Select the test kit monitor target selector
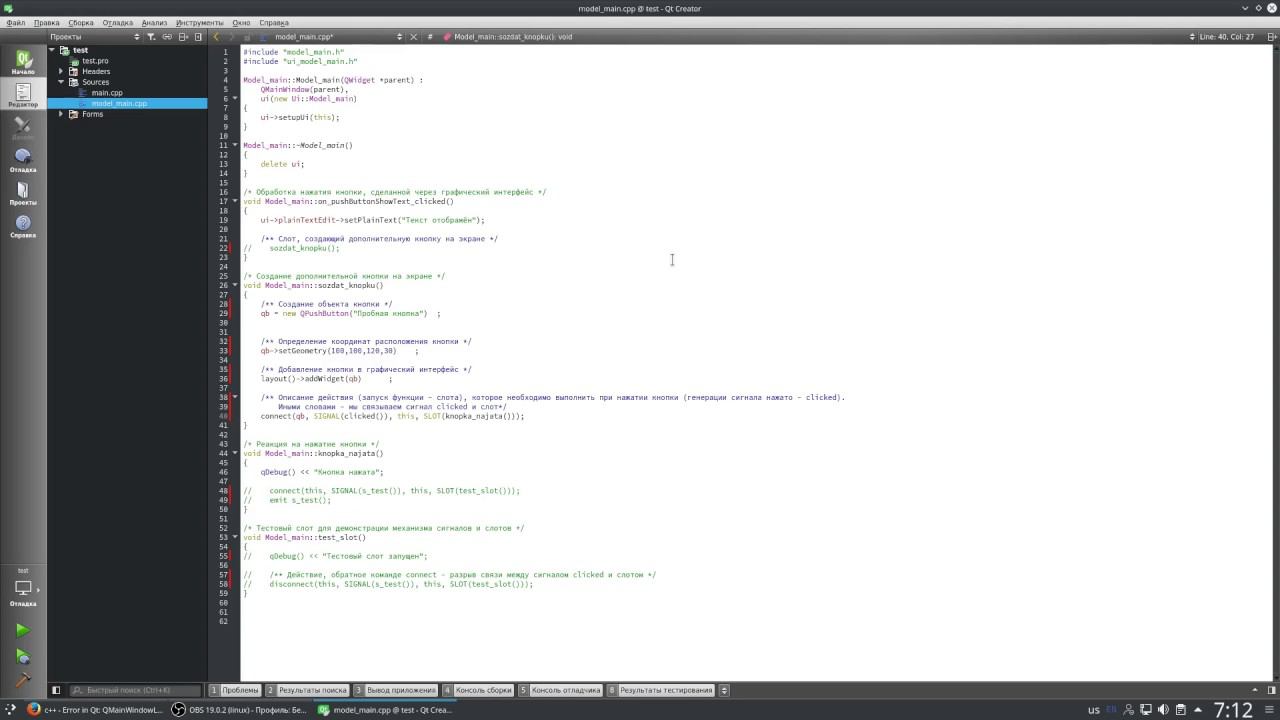 click(23, 588)
